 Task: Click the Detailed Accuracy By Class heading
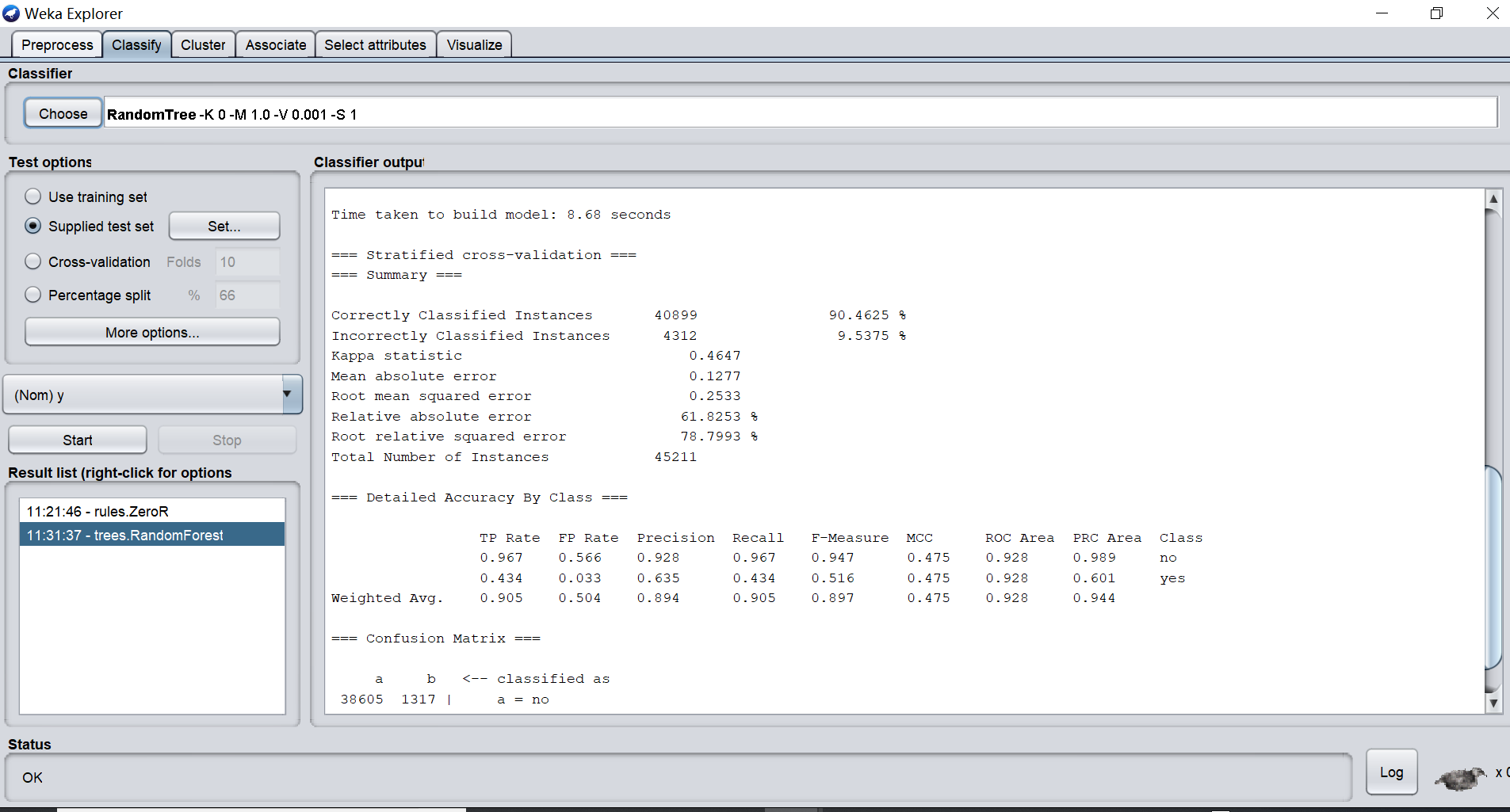click(480, 497)
